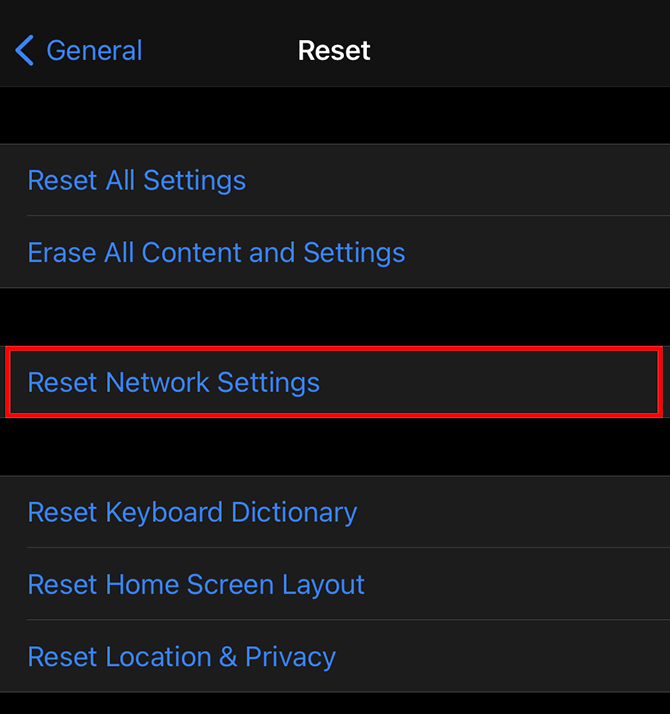Click the word "Layout" in Home Screen row
This screenshot has height=714, width=670.
pos(324,584)
